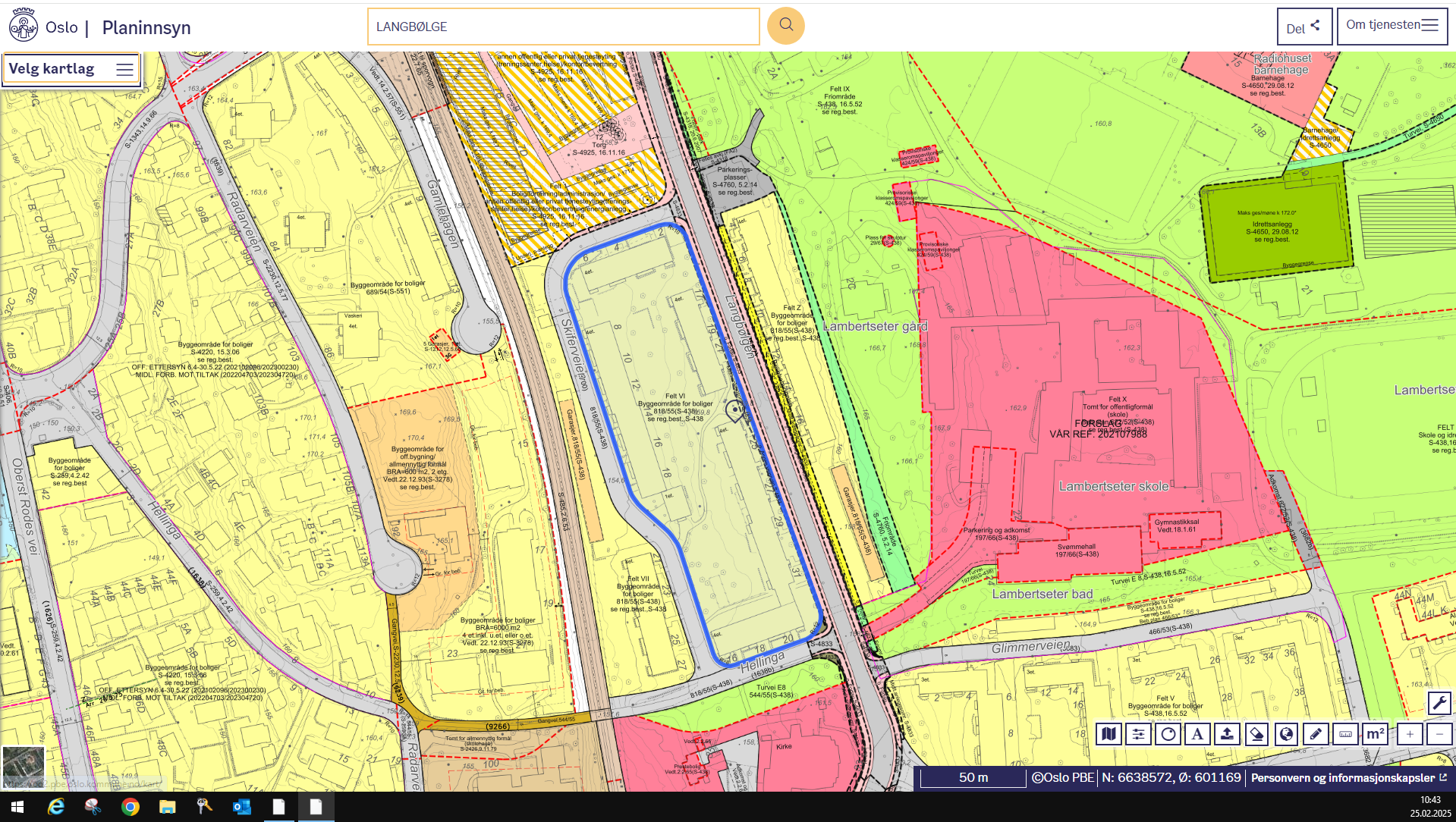
Task: Select the text annotation 'A' tool
Action: 1197,733
